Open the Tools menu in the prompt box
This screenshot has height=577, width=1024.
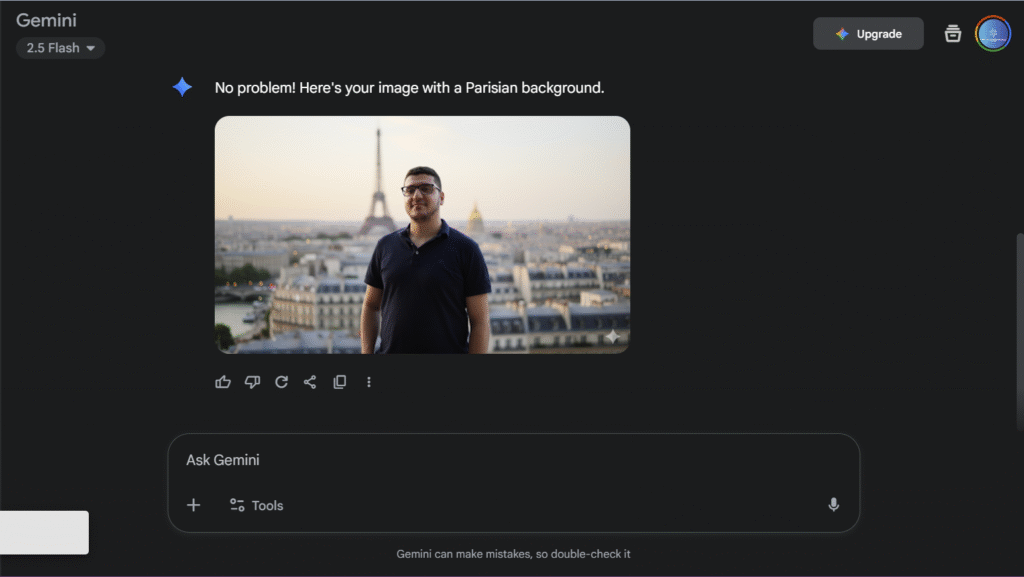coord(256,505)
